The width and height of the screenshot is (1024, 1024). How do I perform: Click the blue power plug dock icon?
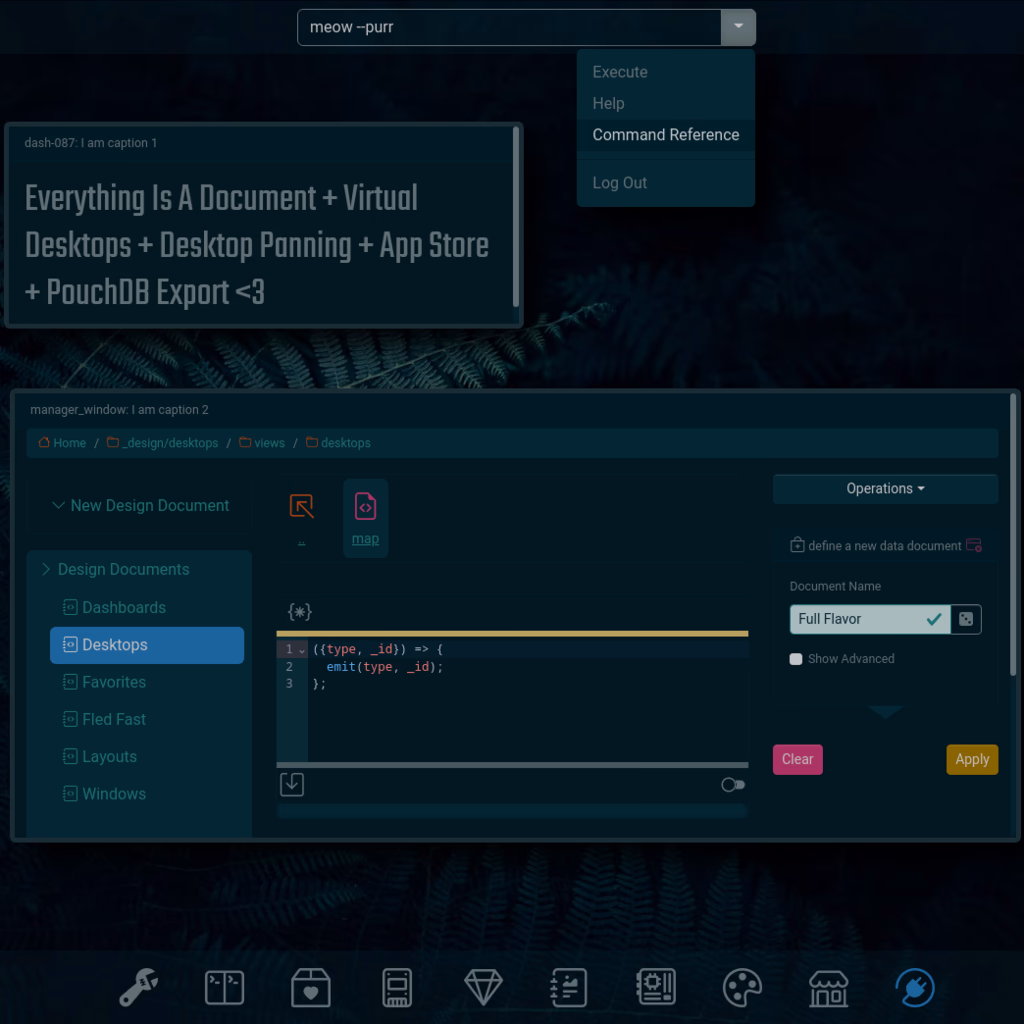click(915, 988)
